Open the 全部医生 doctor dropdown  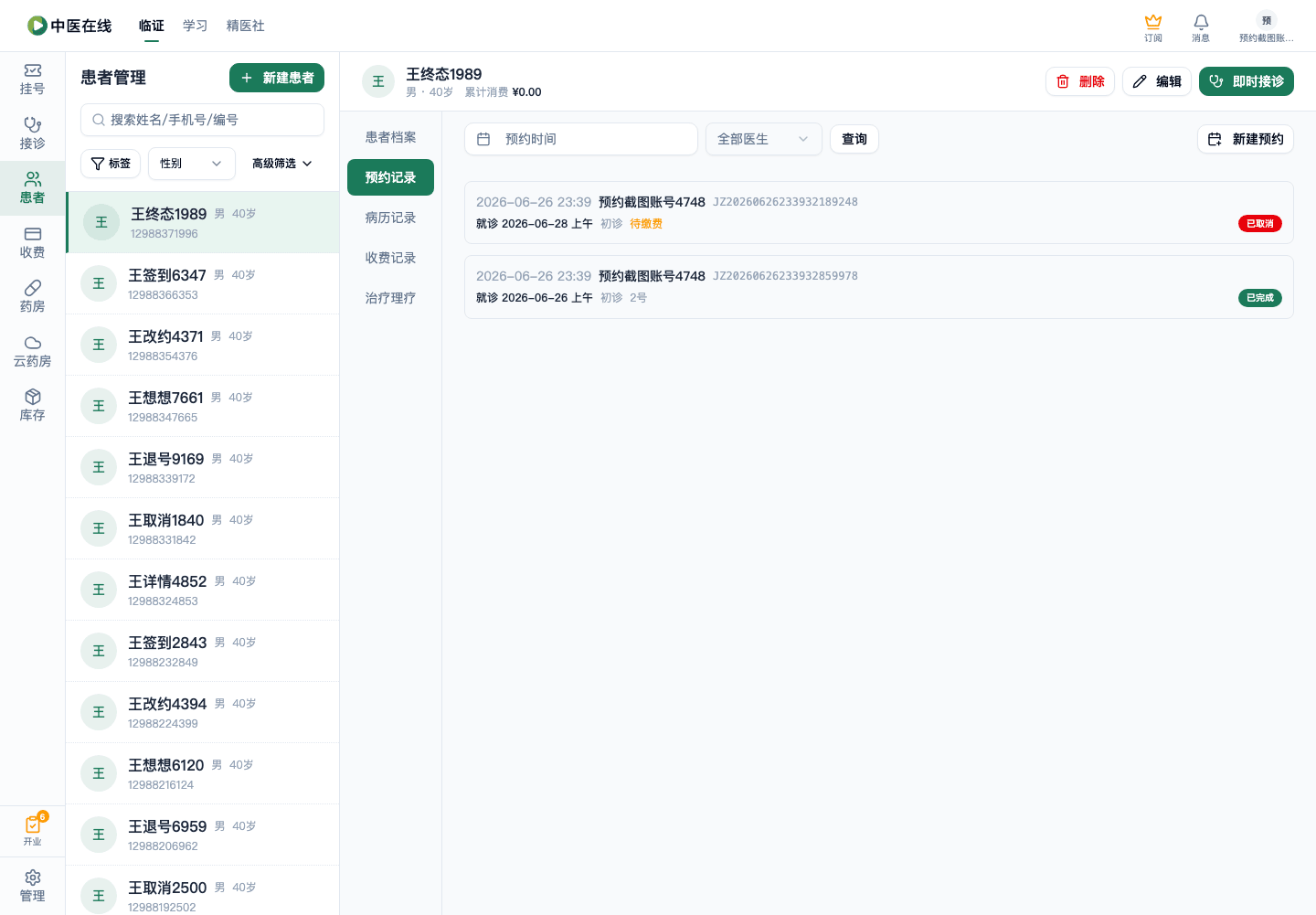pyautogui.click(x=764, y=139)
